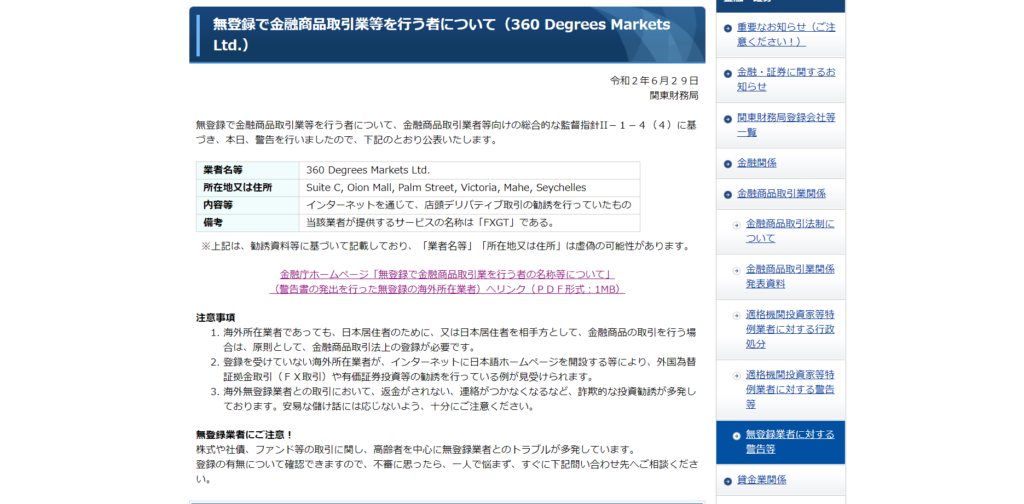The image size is (1024, 504).
Task: Click table header 所在地又は住所
Action: click(248, 188)
